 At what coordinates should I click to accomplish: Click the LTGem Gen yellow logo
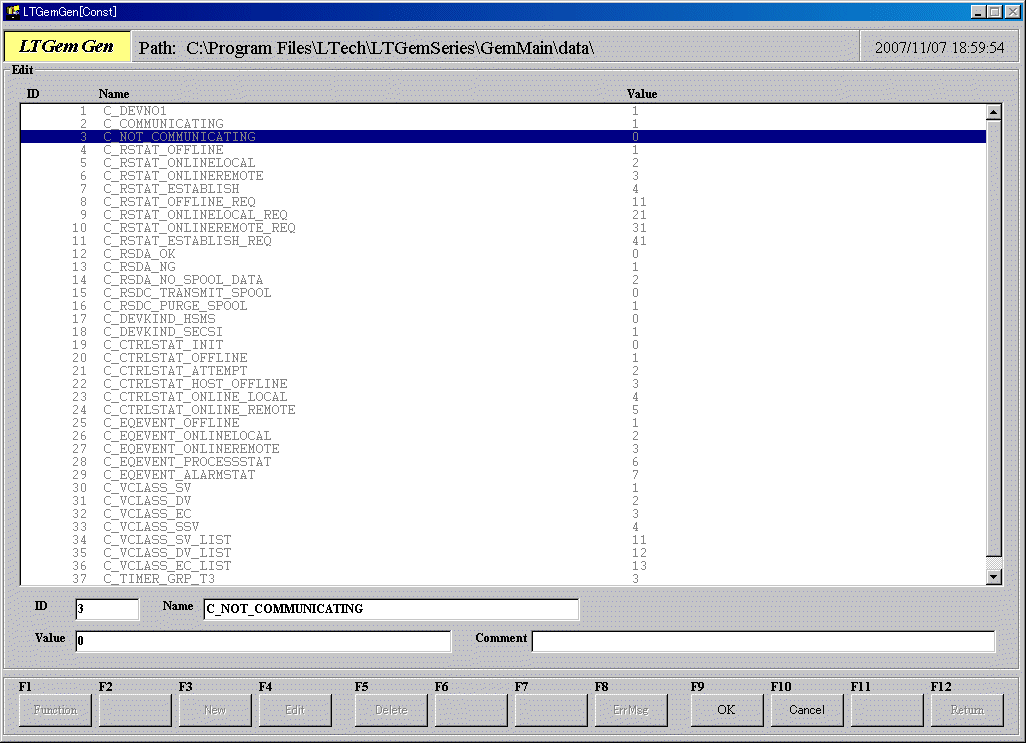pos(67,47)
